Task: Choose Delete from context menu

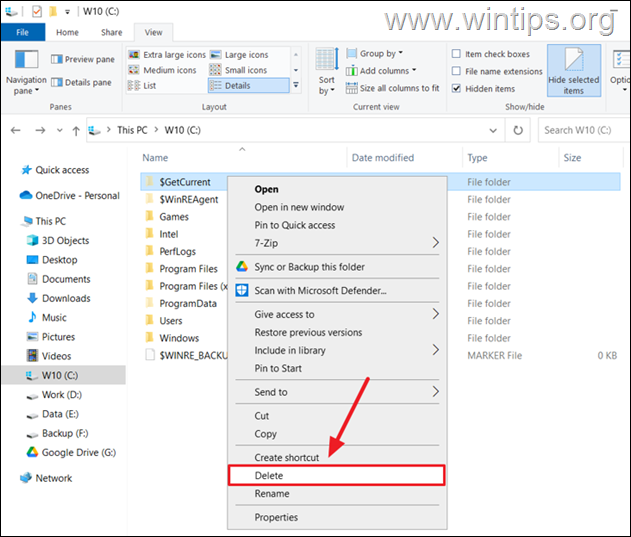Action: click(x=337, y=475)
